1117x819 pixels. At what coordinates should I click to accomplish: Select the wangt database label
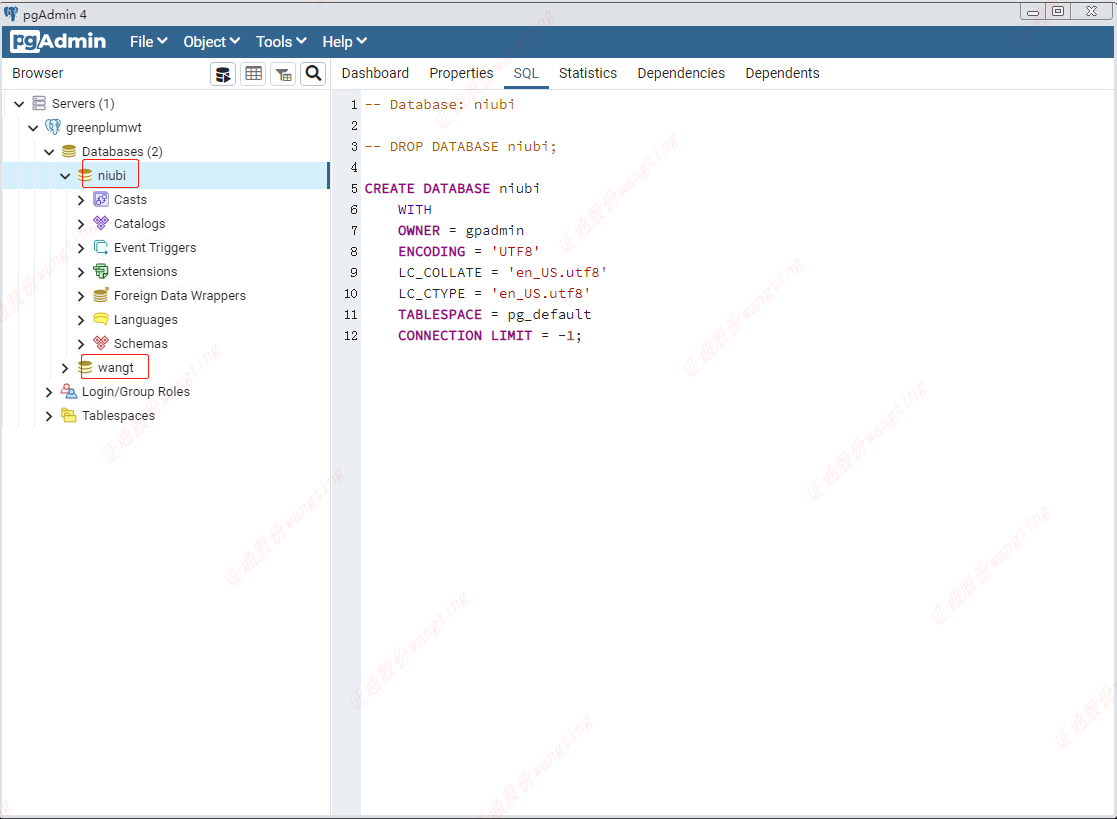point(116,367)
